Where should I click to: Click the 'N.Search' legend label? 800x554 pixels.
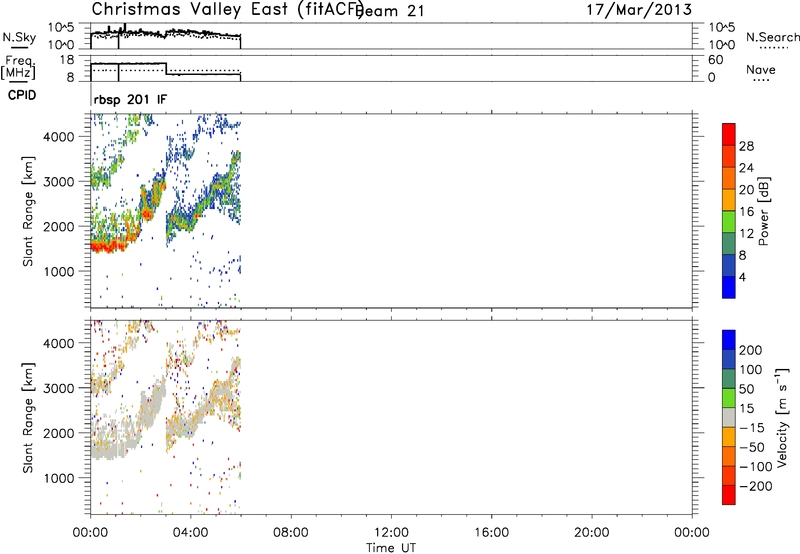773,37
